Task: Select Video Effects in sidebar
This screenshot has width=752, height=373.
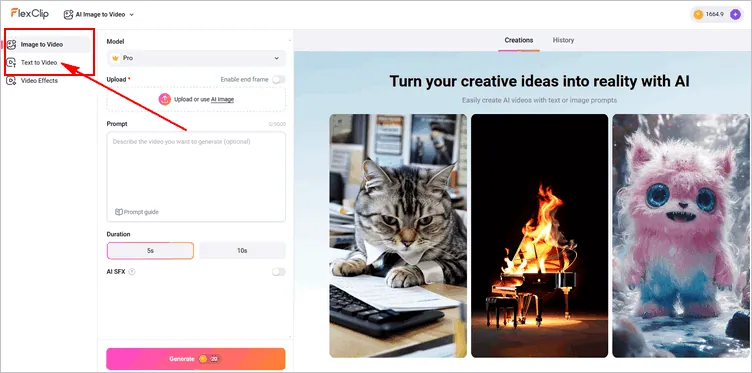Action: click(39, 81)
